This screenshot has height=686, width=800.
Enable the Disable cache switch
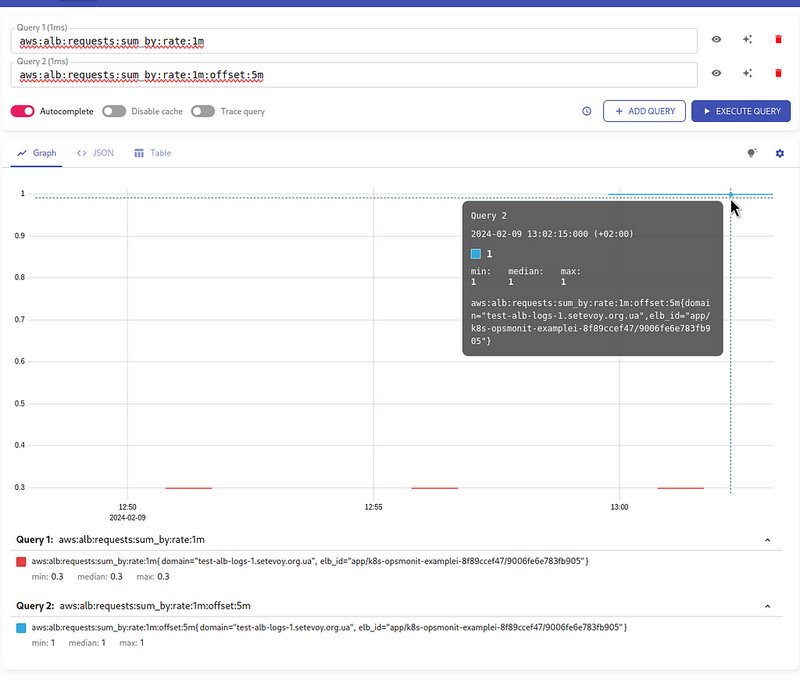coord(114,111)
